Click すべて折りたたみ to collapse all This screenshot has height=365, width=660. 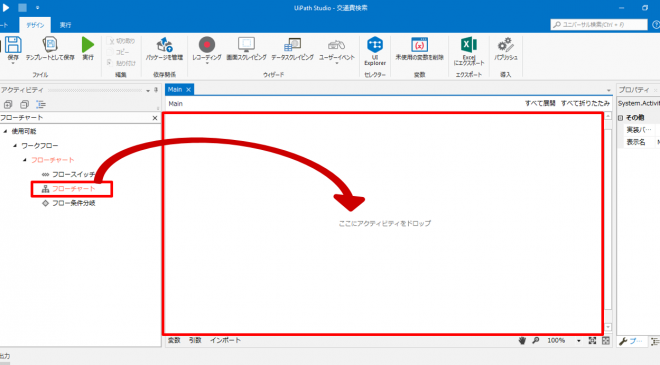[585, 103]
